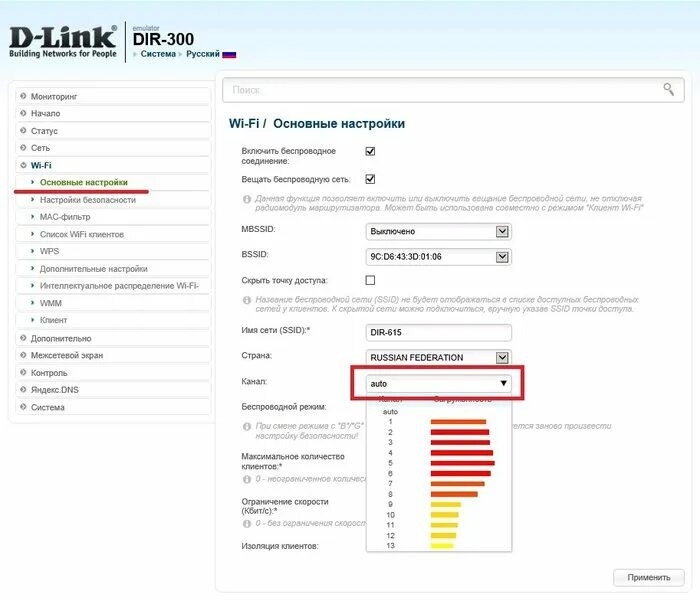Screen dimensions: 700x601
Task: Expand the Сеть menu section
Action: pyautogui.click(x=112, y=148)
